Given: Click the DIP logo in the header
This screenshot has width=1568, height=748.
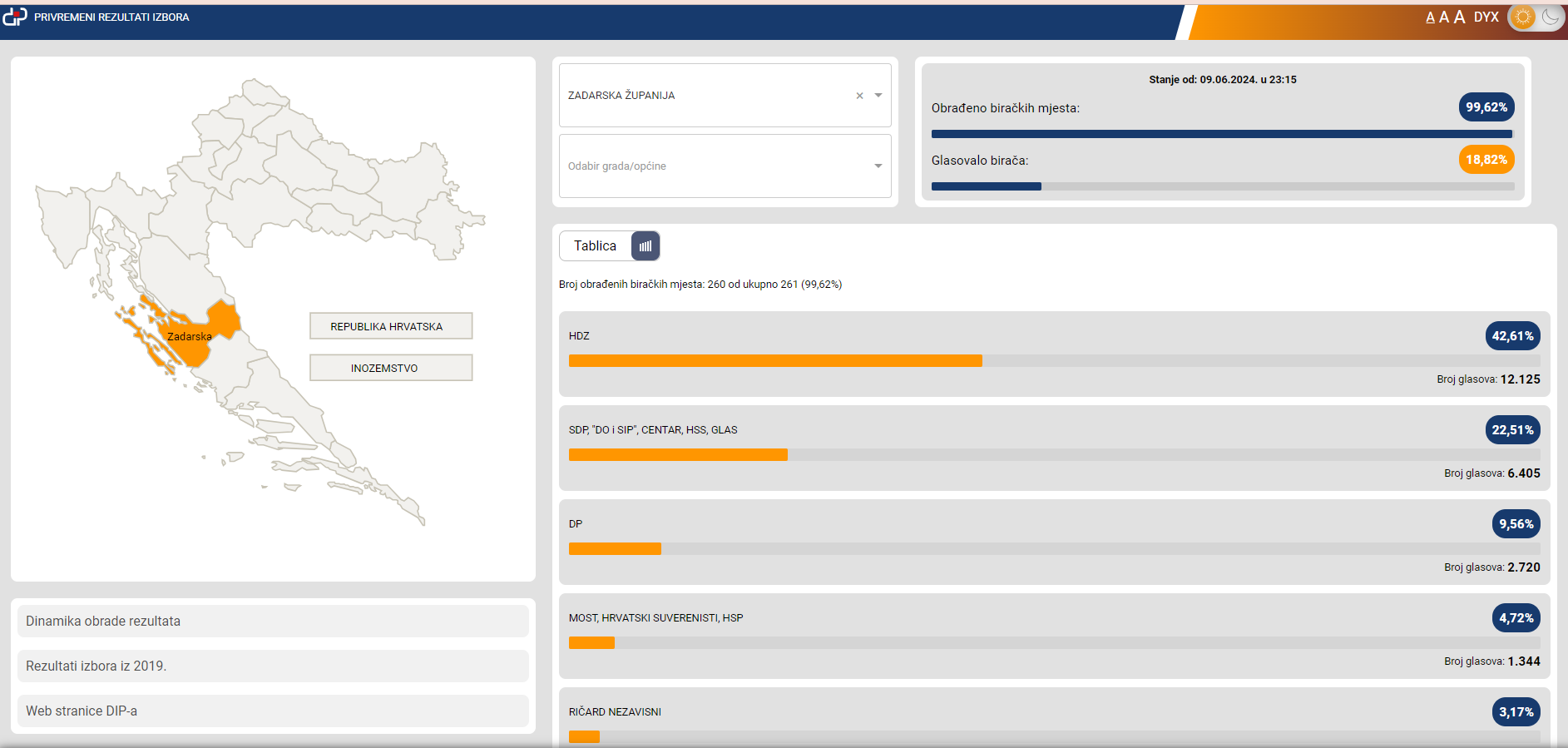Looking at the screenshot, I should [x=15, y=17].
